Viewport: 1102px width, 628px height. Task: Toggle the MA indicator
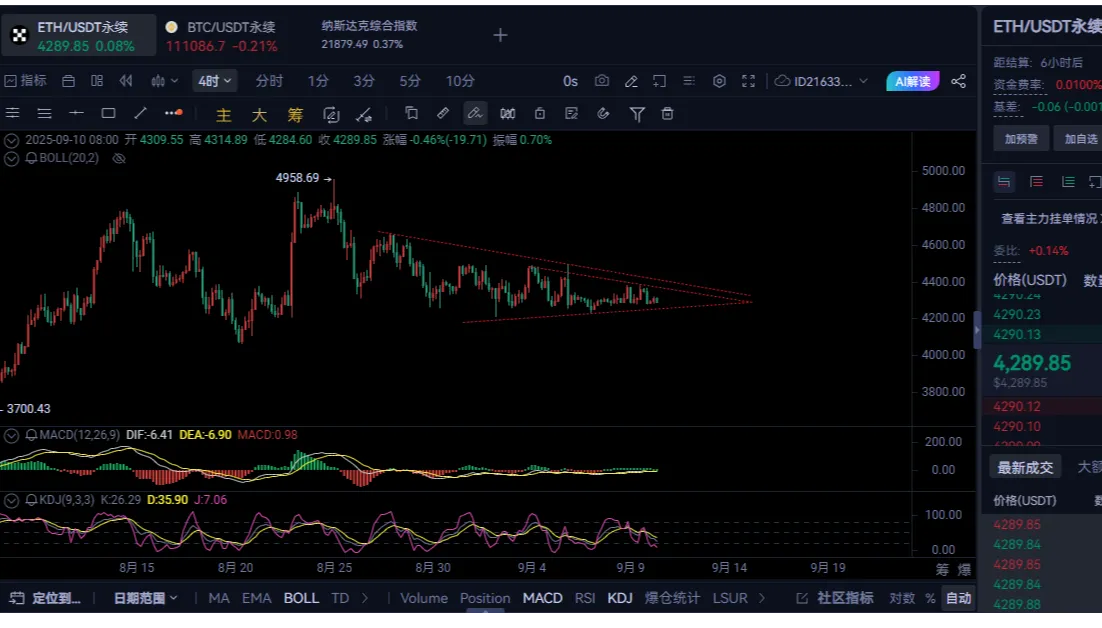(219, 598)
